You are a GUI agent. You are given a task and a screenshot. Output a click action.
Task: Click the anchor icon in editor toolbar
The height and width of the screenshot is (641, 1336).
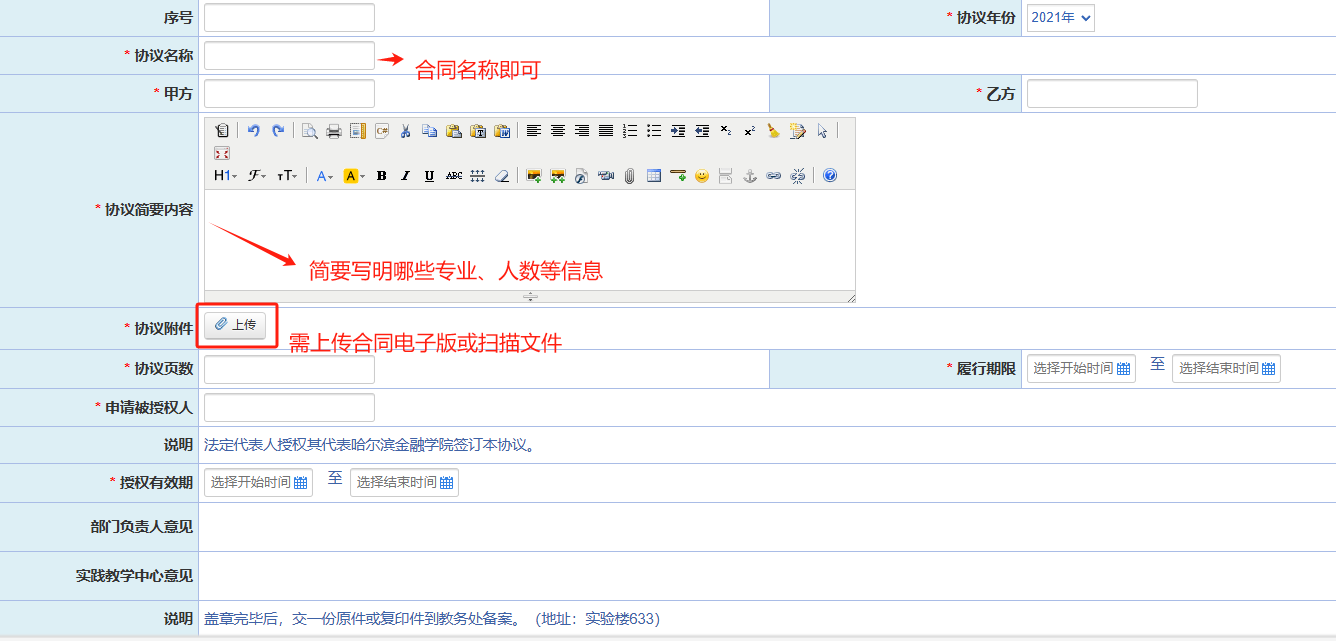(x=750, y=176)
